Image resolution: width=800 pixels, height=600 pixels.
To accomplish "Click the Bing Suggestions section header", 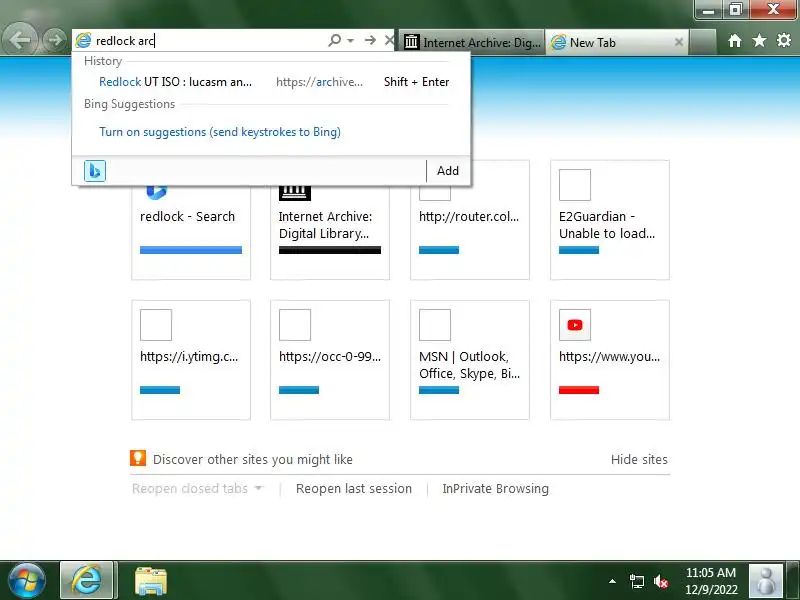I will tap(130, 104).
